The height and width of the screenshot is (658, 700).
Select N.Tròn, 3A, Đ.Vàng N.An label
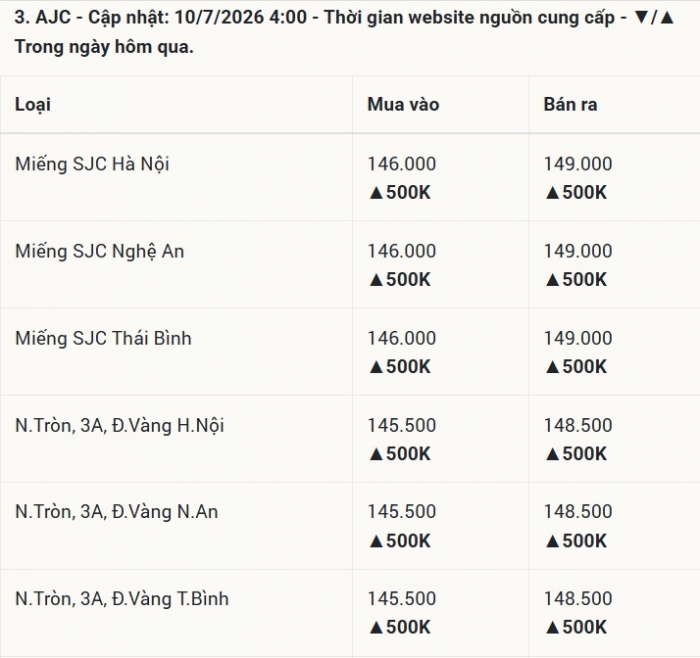click(117, 512)
